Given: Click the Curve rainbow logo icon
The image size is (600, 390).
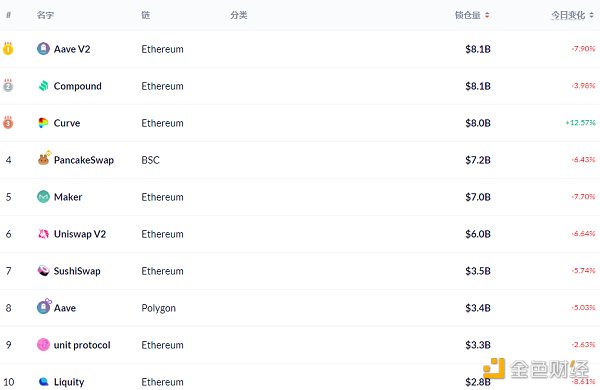Looking at the screenshot, I should 43,123.
